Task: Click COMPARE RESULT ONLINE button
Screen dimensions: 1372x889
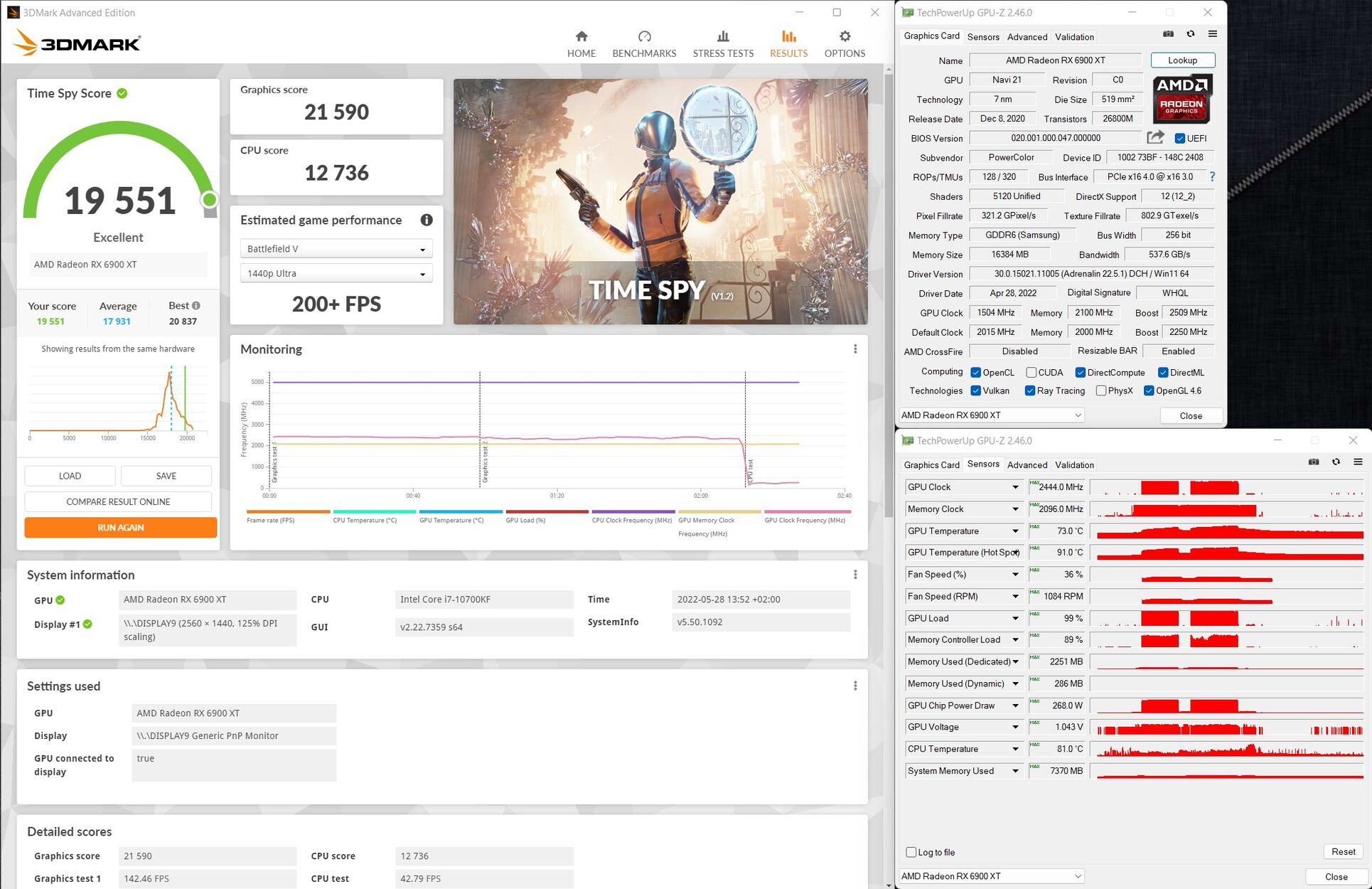Action: point(118,501)
